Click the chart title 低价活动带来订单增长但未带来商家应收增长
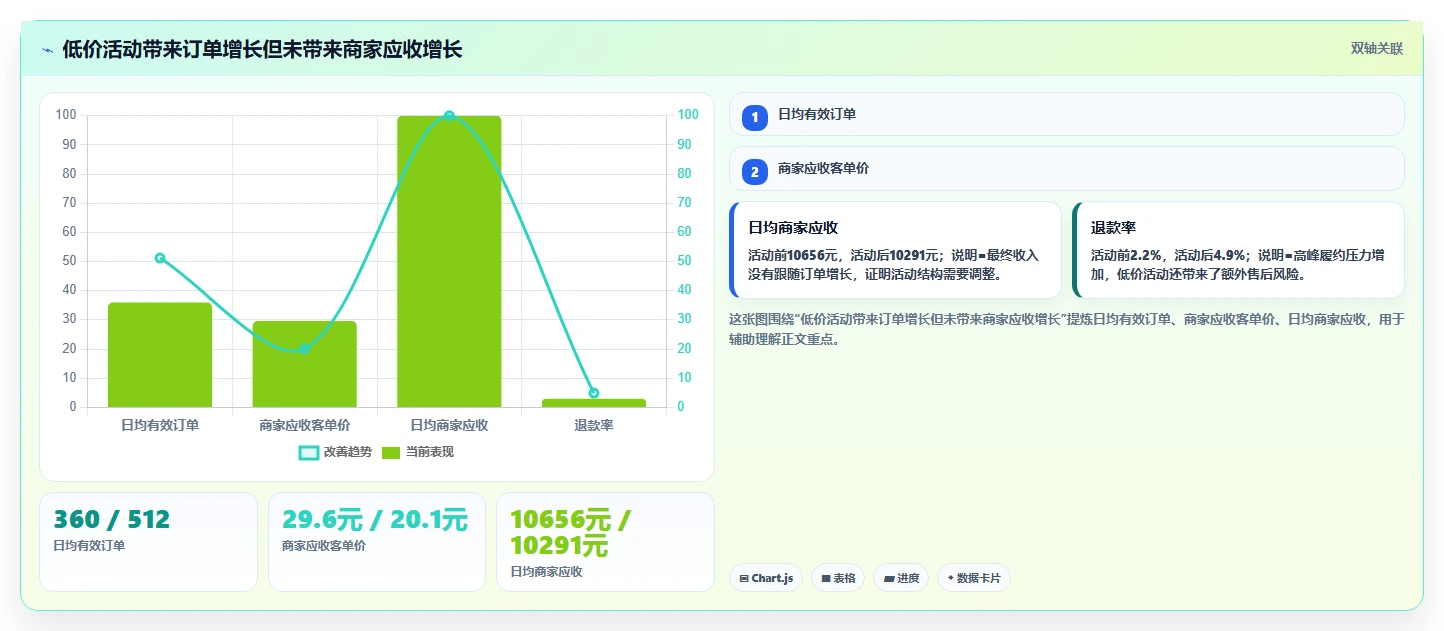 [x=262, y=50]
